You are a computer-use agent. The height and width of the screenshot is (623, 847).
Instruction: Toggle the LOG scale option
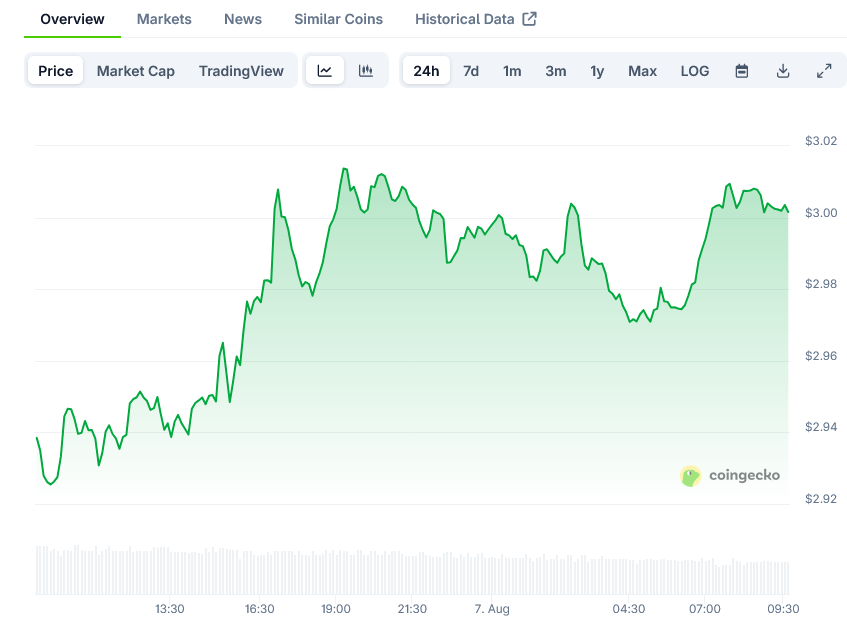pos(695,71)
